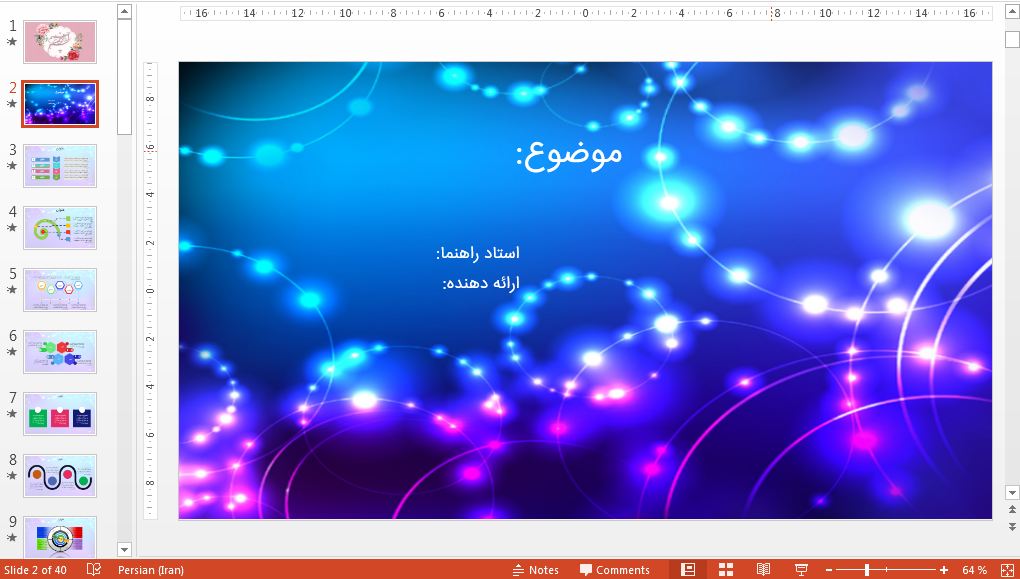This screenshot has height=579, width=1020.
Task: Open the proofing errors indicator
Action: (x=93, y=568)
